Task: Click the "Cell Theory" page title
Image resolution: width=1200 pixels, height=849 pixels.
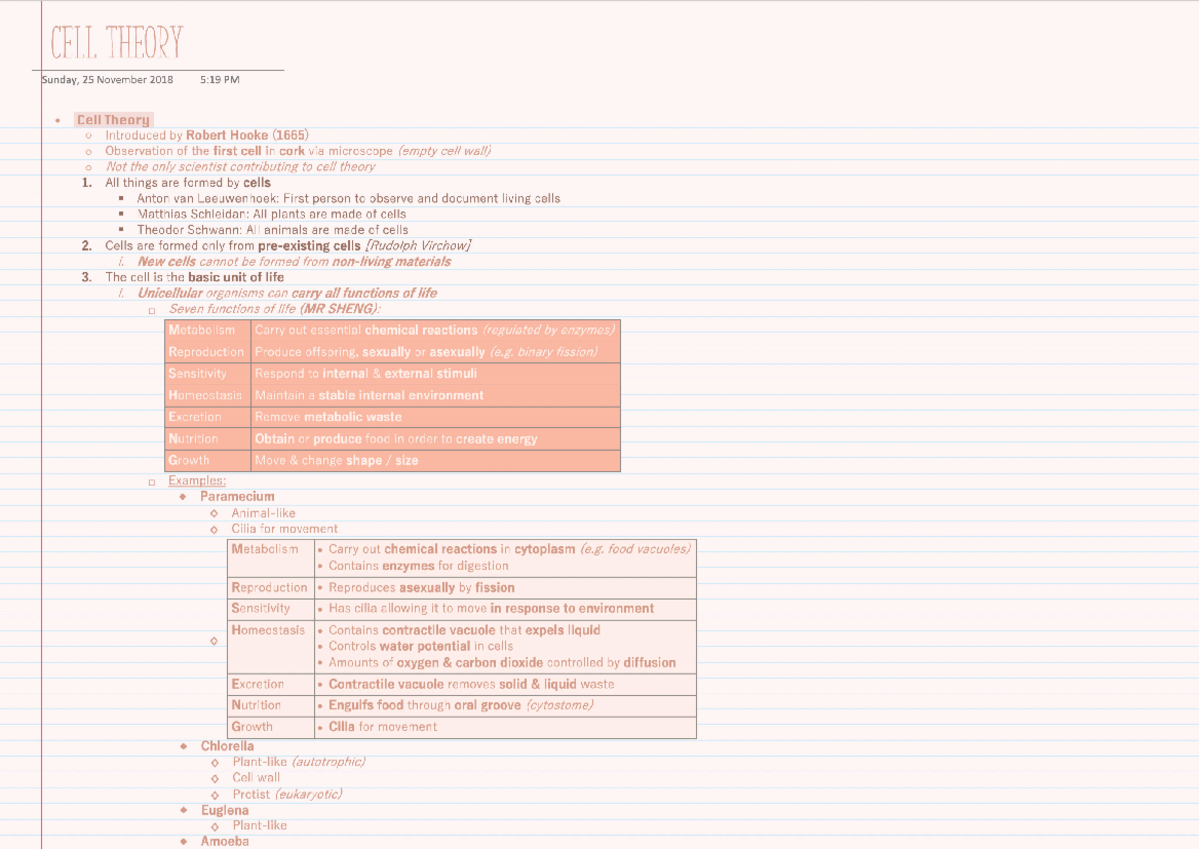Action: point(117,43)
